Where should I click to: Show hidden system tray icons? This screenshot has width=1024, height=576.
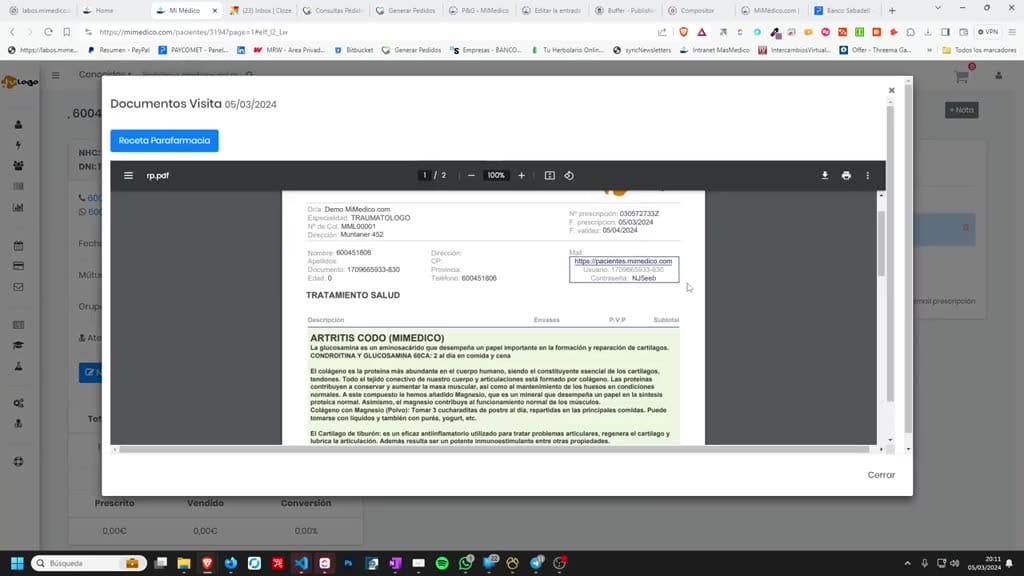907,563
